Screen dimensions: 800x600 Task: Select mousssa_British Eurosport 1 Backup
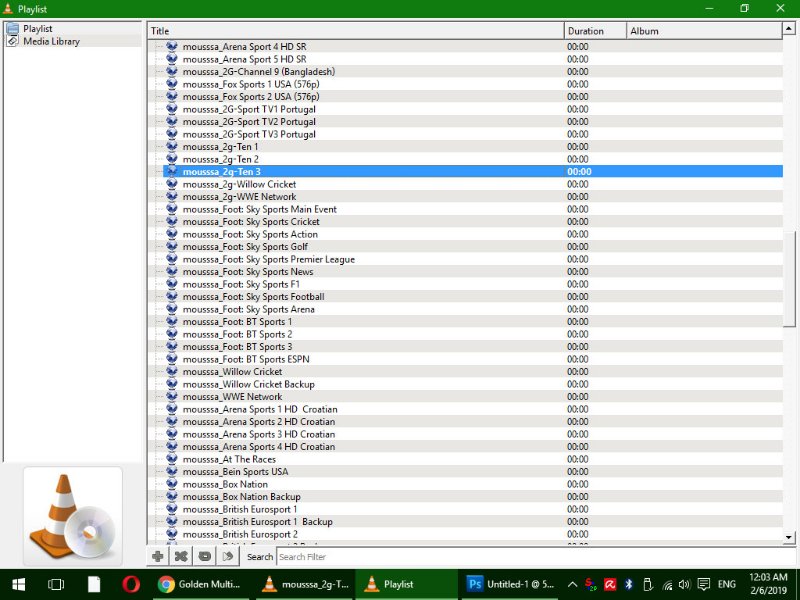click(x=258, y=521)
